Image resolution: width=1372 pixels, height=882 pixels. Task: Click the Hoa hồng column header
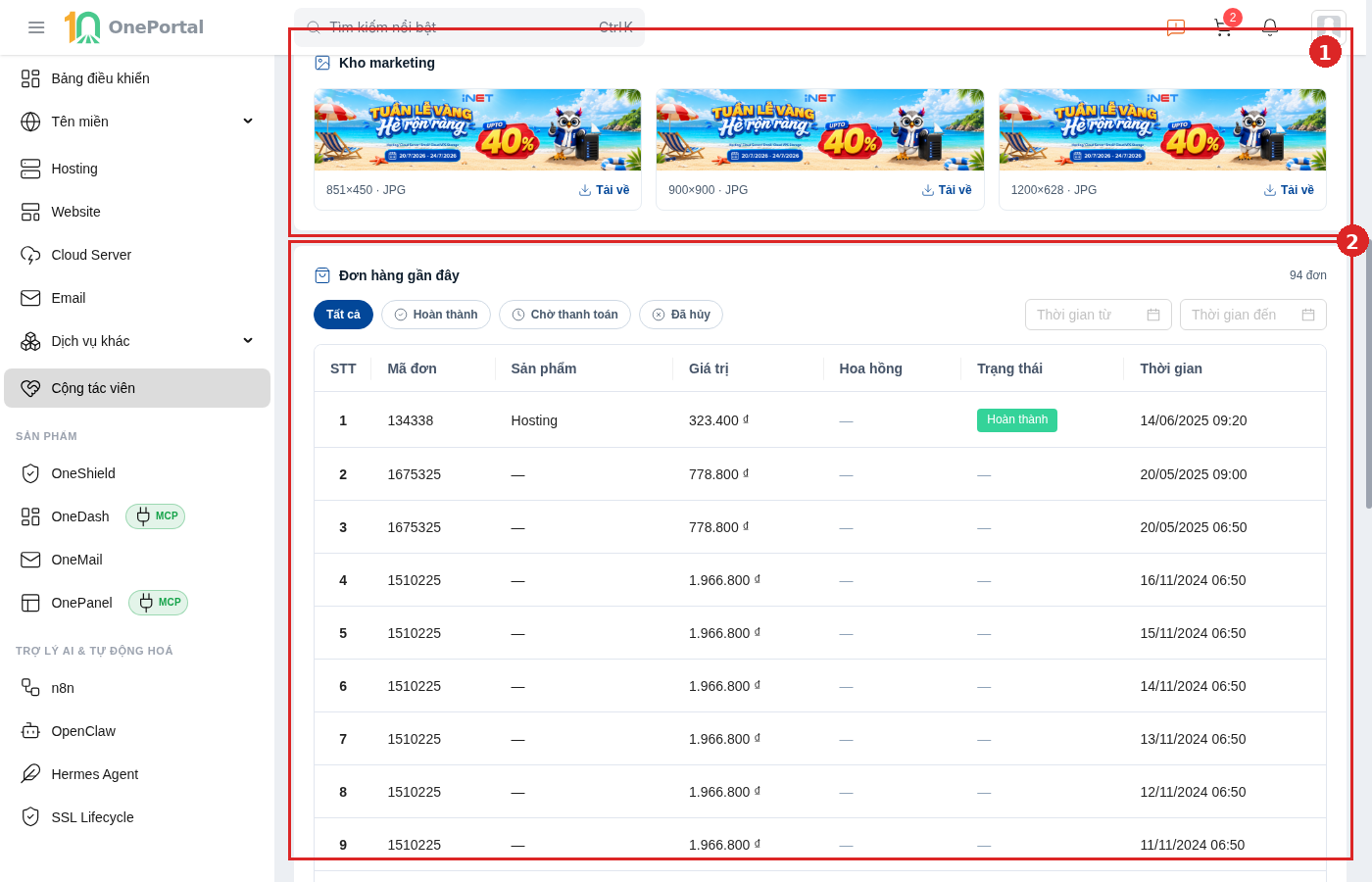tap(892, 368)
